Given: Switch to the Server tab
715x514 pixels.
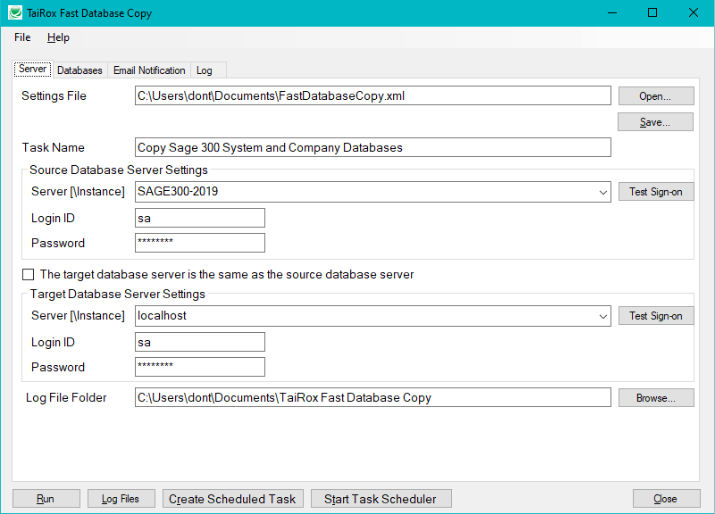Looking at the screenshot, I should [32, 69].
